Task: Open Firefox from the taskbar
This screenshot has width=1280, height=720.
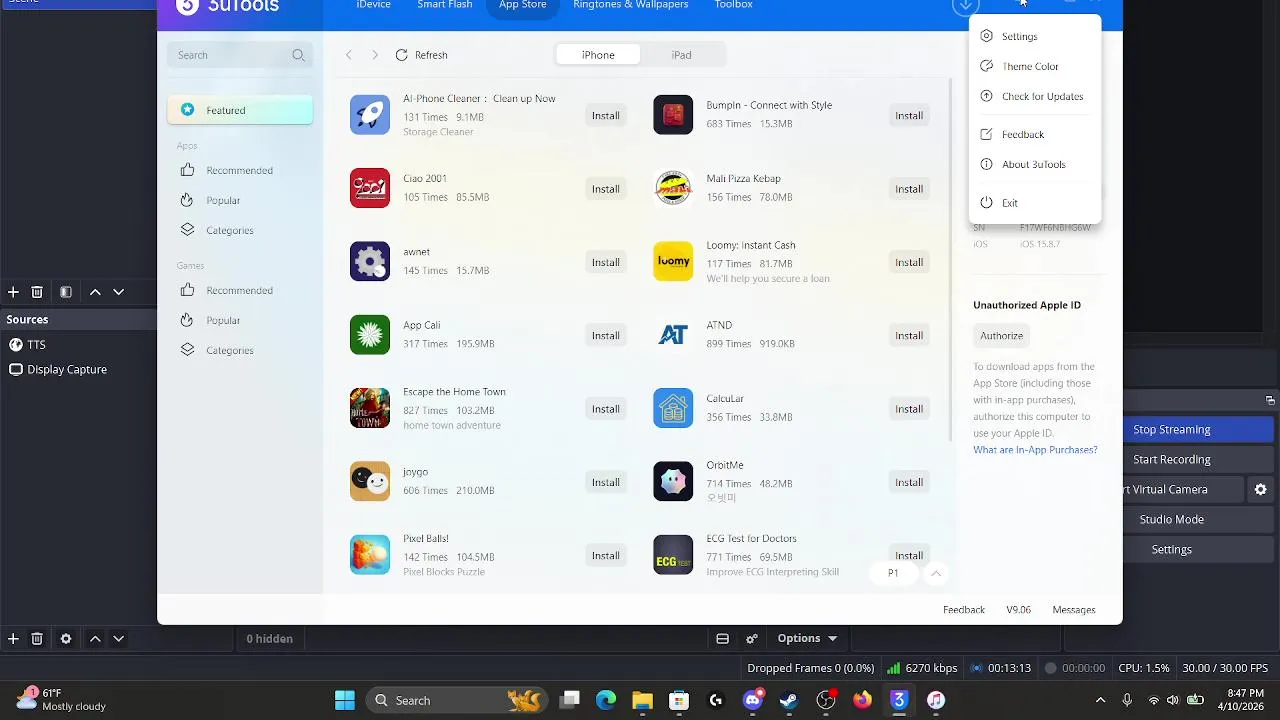Action: tap(862, 700)
